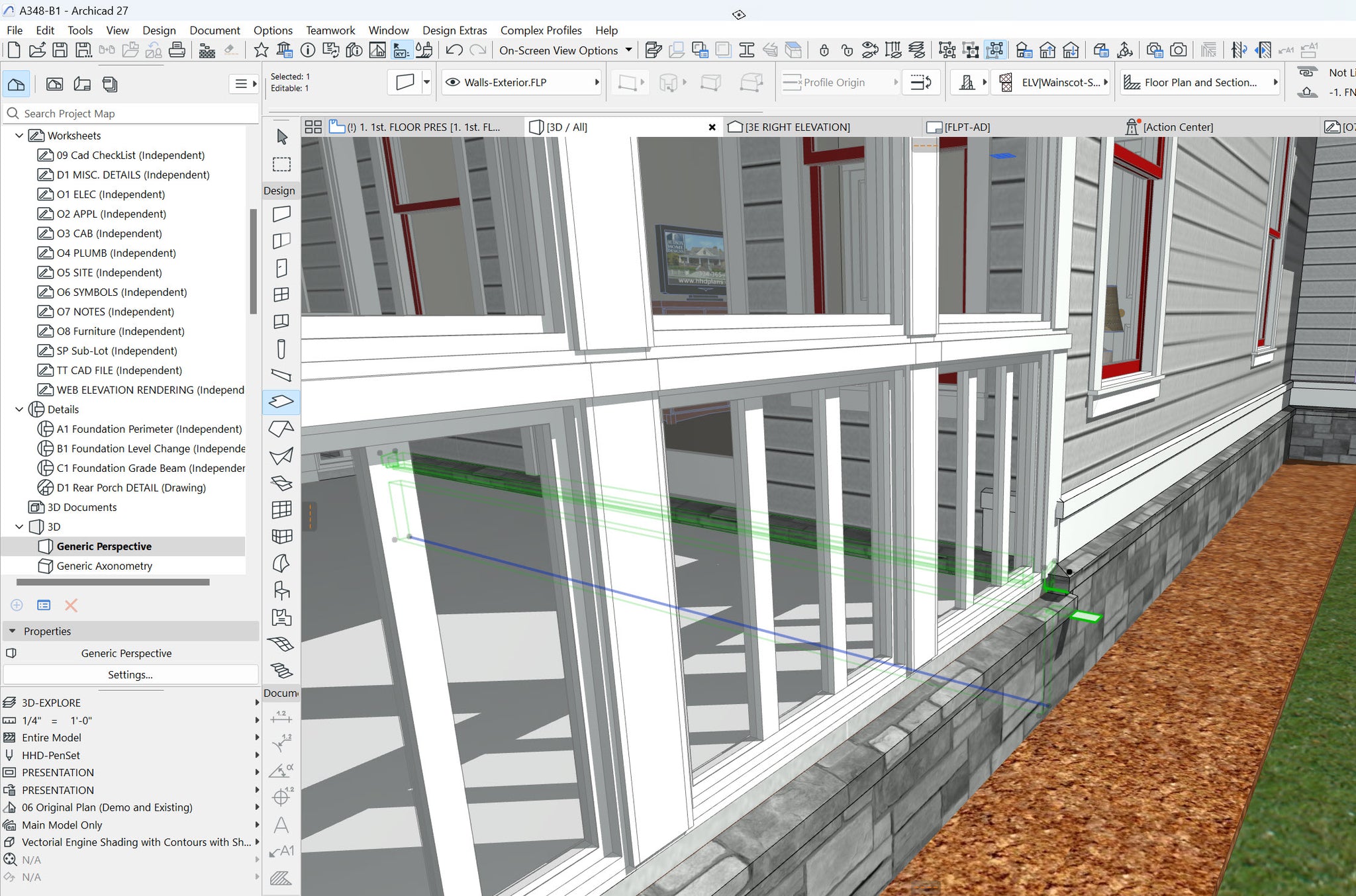Viewport: 1356px width, 896px height.
Task: Toggle the XY tracker button
Action: pyautogui.click(x=401, y=50)
